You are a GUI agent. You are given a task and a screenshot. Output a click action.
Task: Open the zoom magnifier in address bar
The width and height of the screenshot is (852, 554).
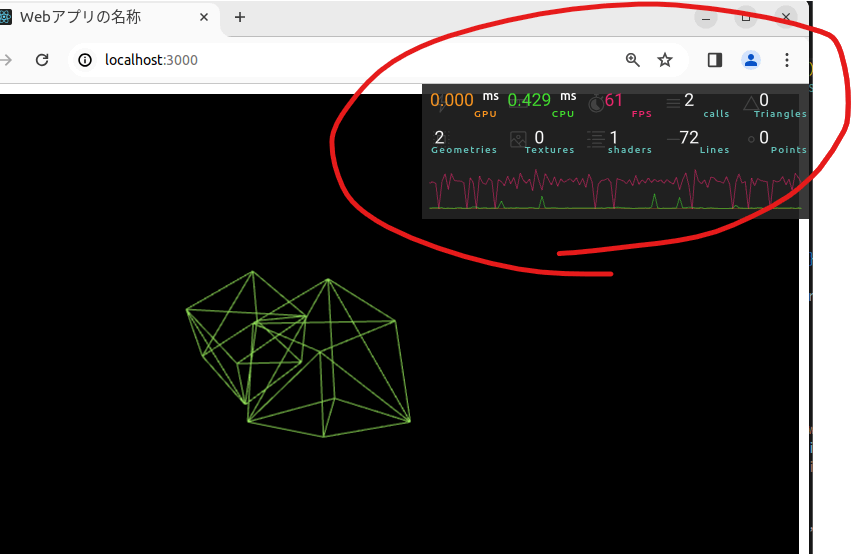(632, 60)
